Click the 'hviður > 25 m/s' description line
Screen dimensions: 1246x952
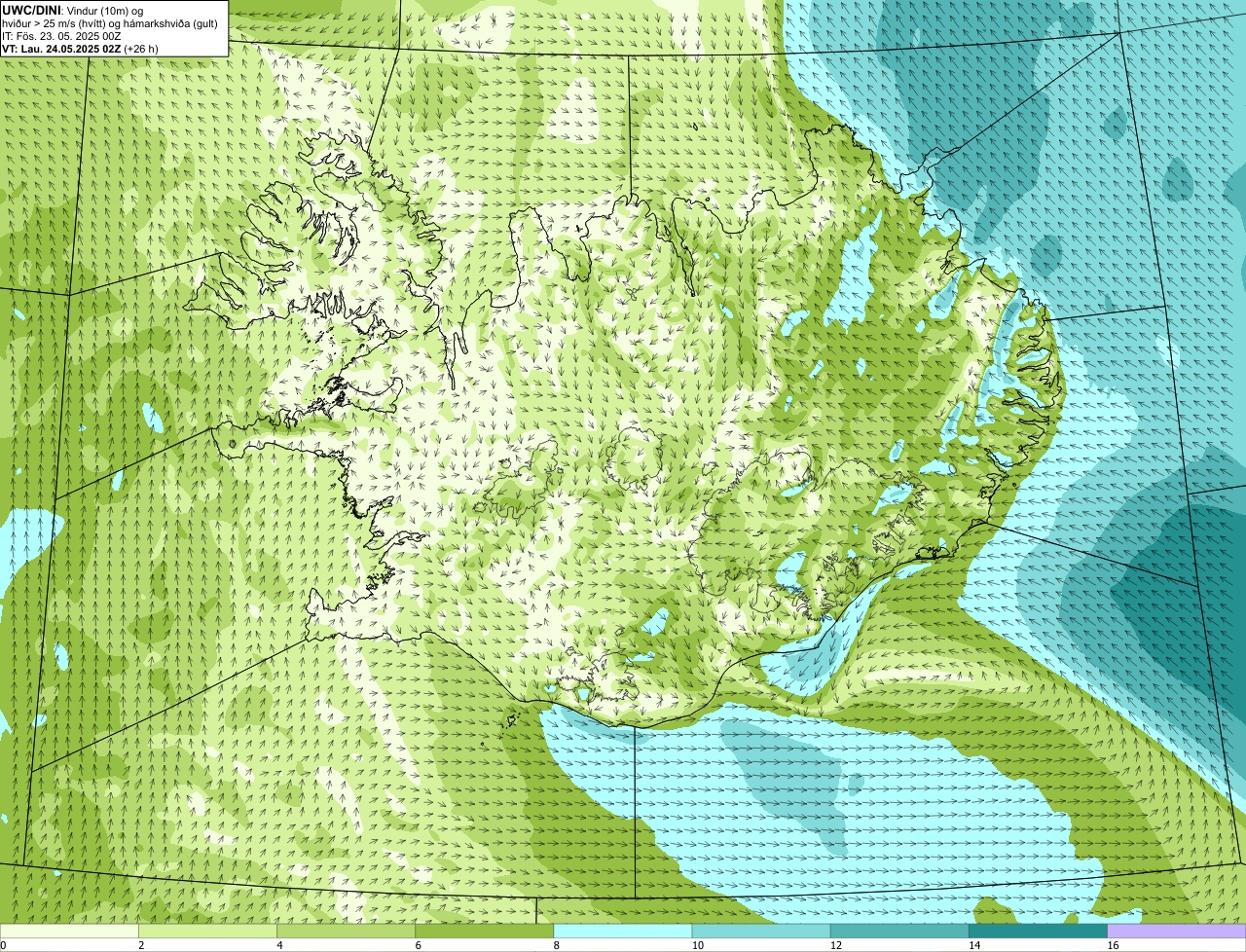pos(110,22)
